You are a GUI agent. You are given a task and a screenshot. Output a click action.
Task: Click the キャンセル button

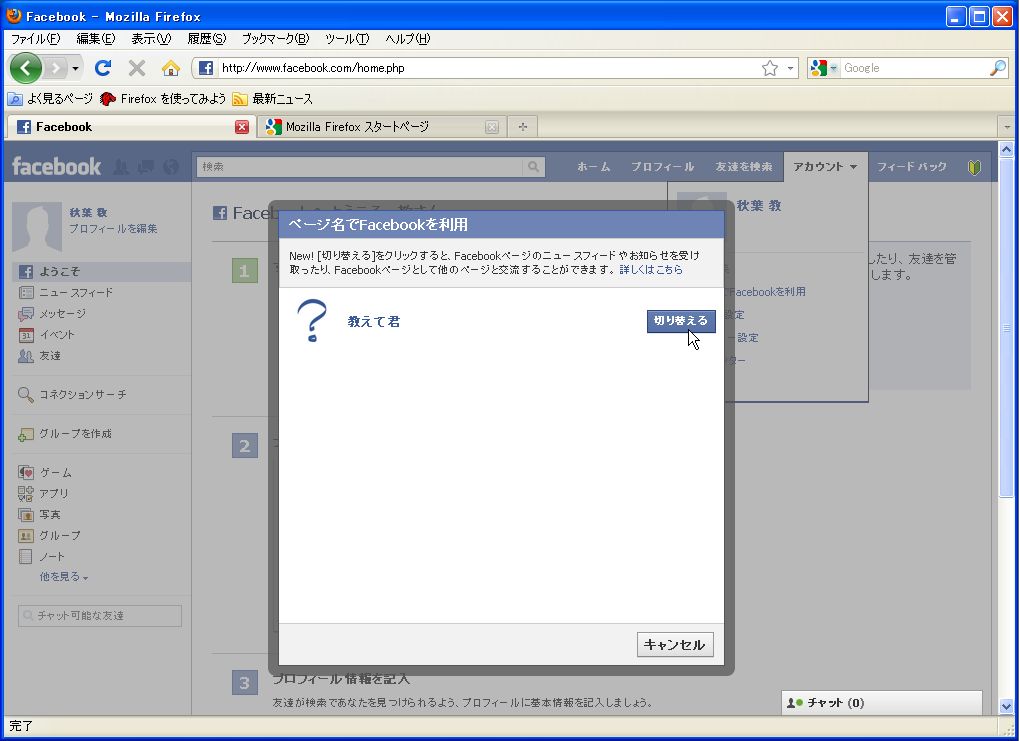point(675,644)
